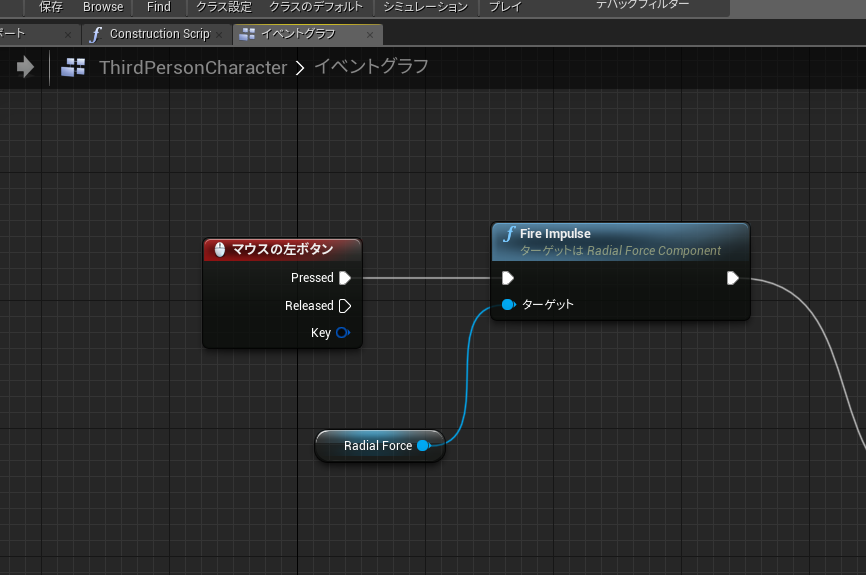The image size is (866, 575).
Task: Click the 'Key' pin label
Action: [320, 333]
